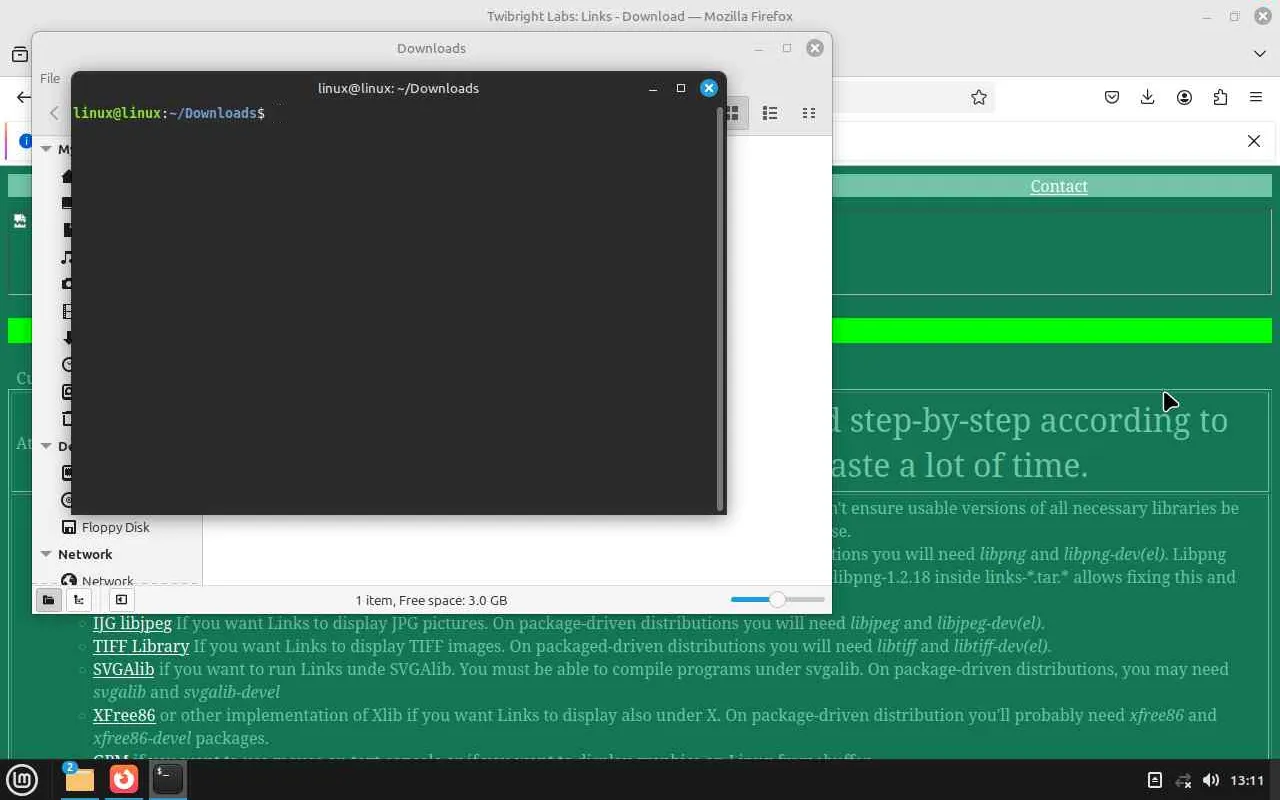This screenshot has width=1280, height=800.
Task: Click the terminal prompt linux@linux:~/Downloads$
Action: pyautogui.click(x=169, y=113)
